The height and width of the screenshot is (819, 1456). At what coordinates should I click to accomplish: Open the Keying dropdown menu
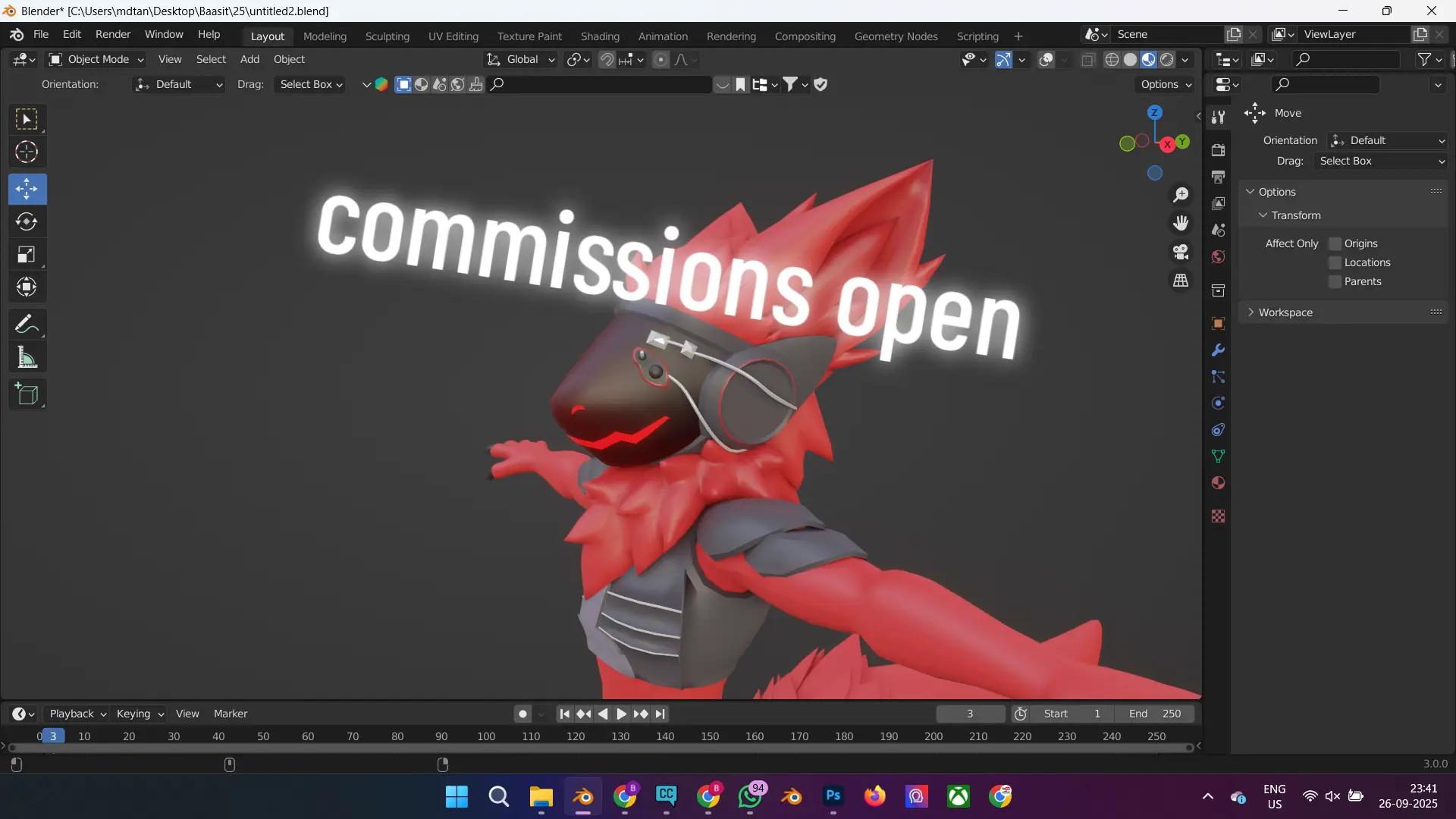(140, 714)
